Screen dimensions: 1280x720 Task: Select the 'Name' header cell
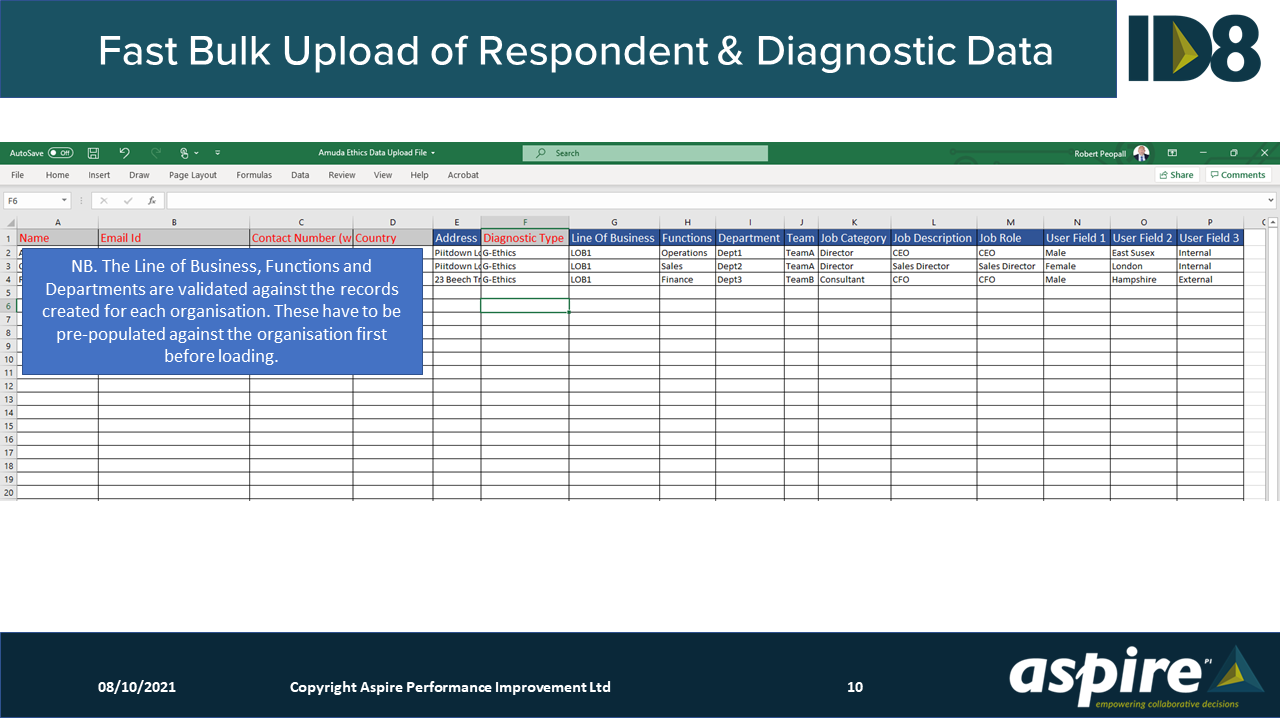click(58, 238)
